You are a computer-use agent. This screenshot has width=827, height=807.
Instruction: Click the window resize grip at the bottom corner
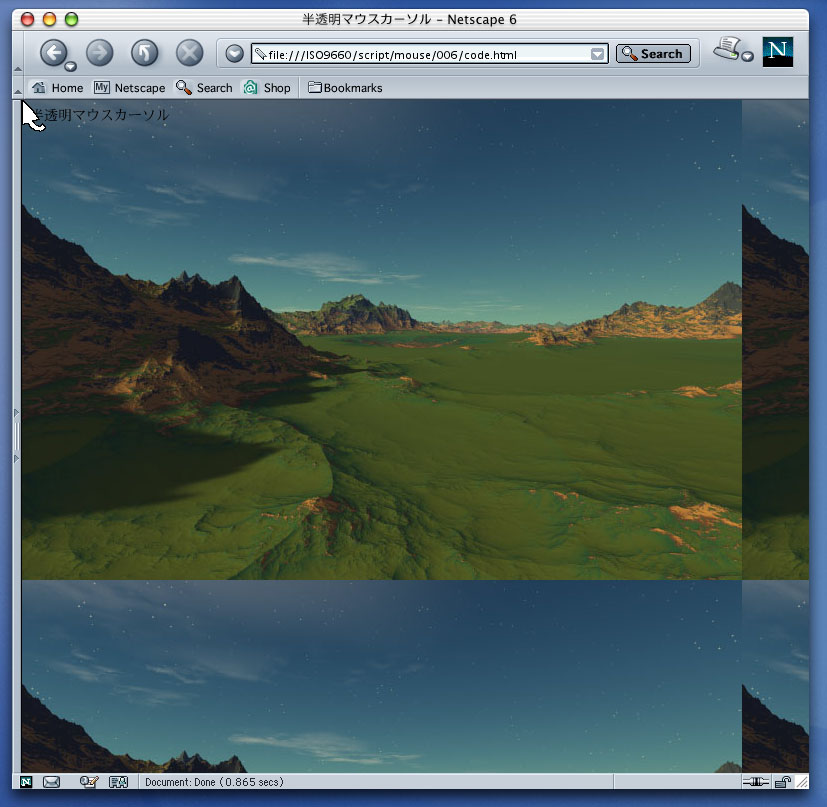pos(802,782)
